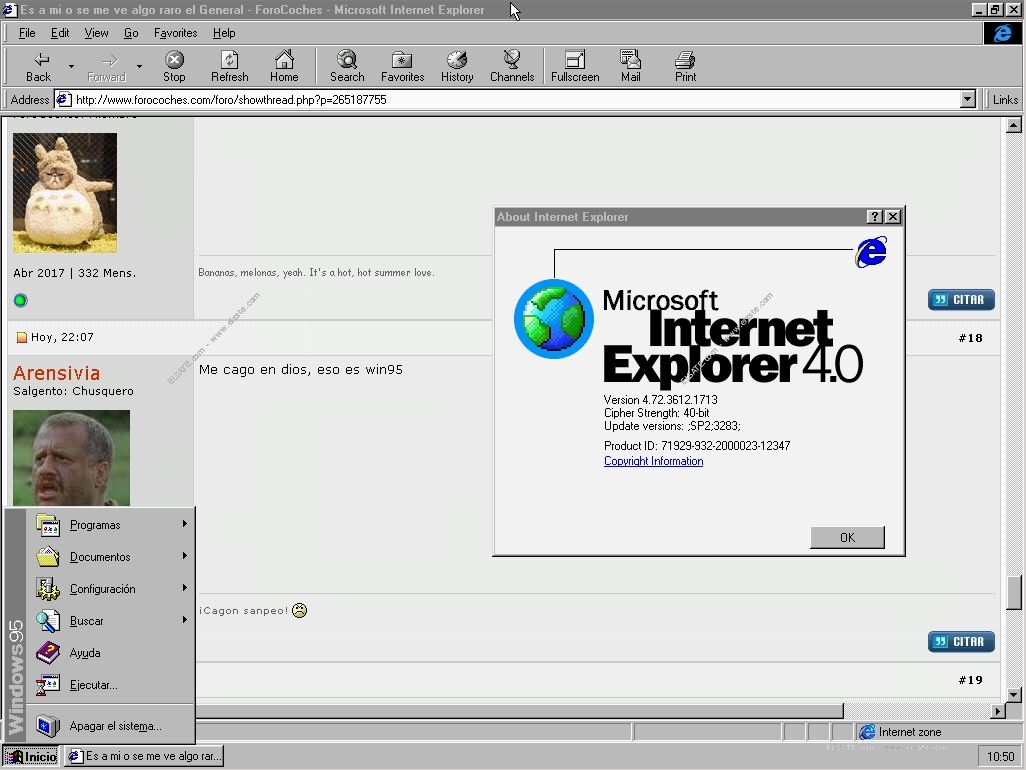
Task: Open the address bar dropdown arrow
Action: point(967,99)
